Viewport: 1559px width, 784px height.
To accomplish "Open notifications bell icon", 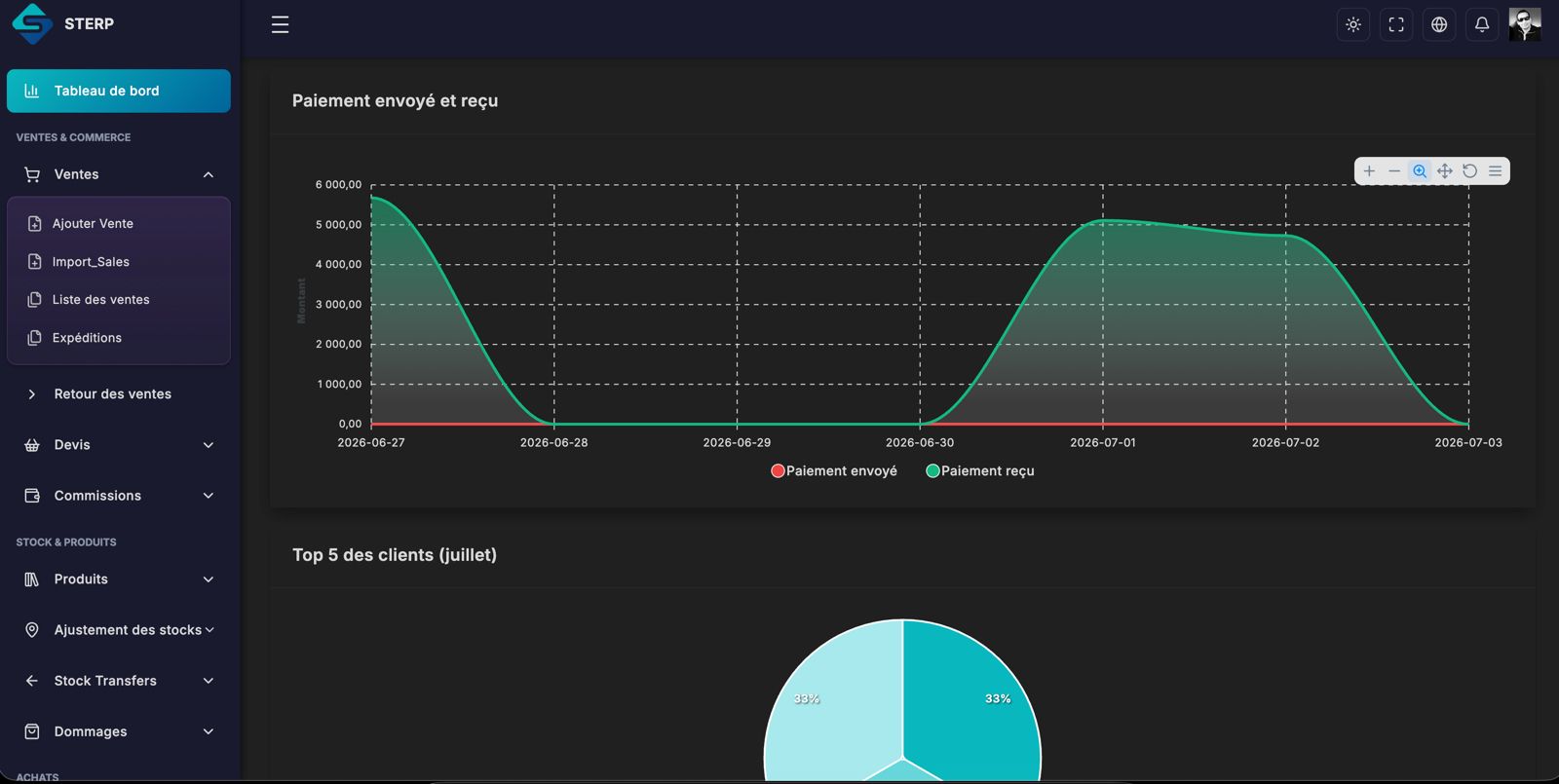I will click(x=1482, y=24).
